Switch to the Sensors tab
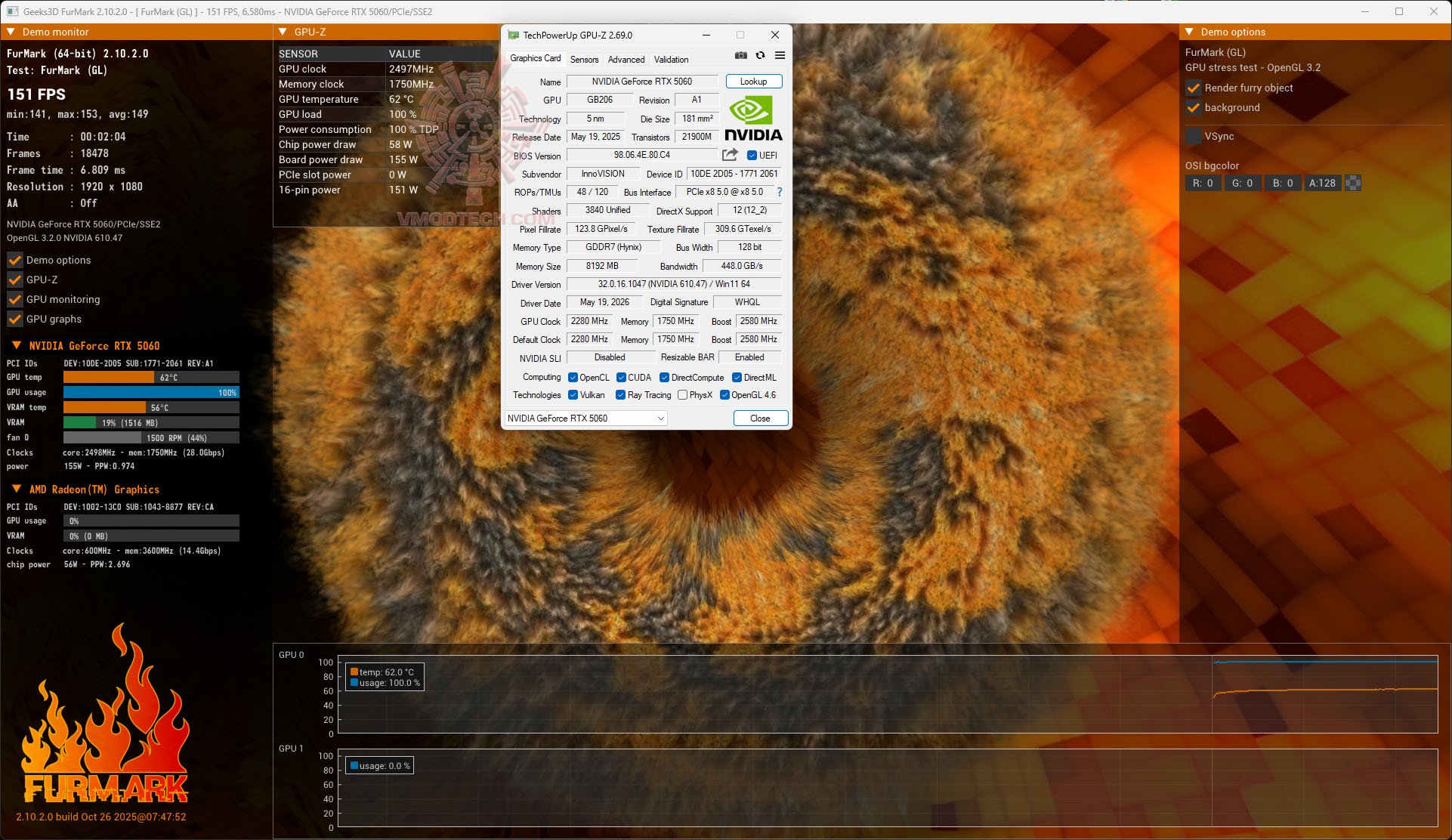The height and width of the screenshot is (840, 1452). [584, 60]
